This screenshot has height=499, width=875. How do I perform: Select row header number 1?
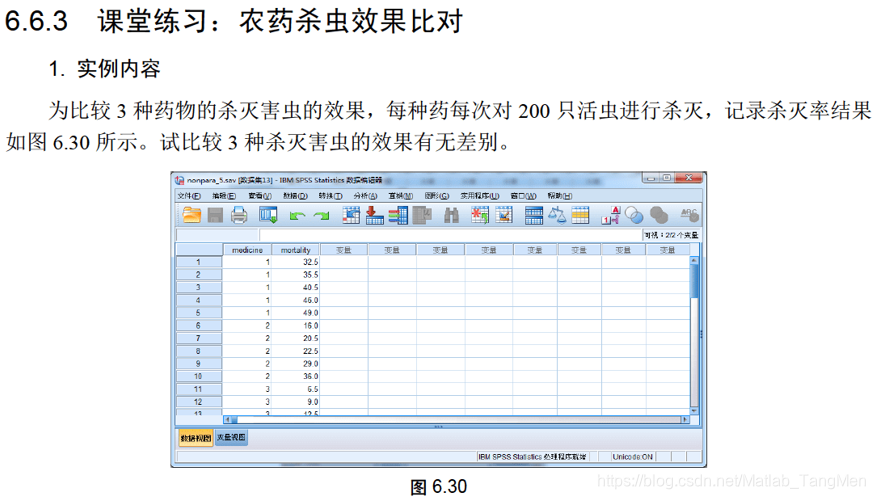click(199, 262)
